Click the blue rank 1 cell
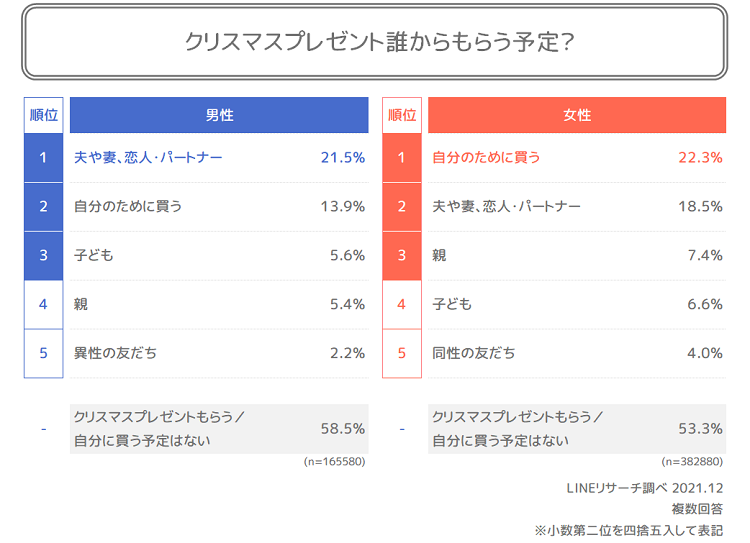Image resolution: width=750 pixels, height=543 pixels. [x=44, y=157]
